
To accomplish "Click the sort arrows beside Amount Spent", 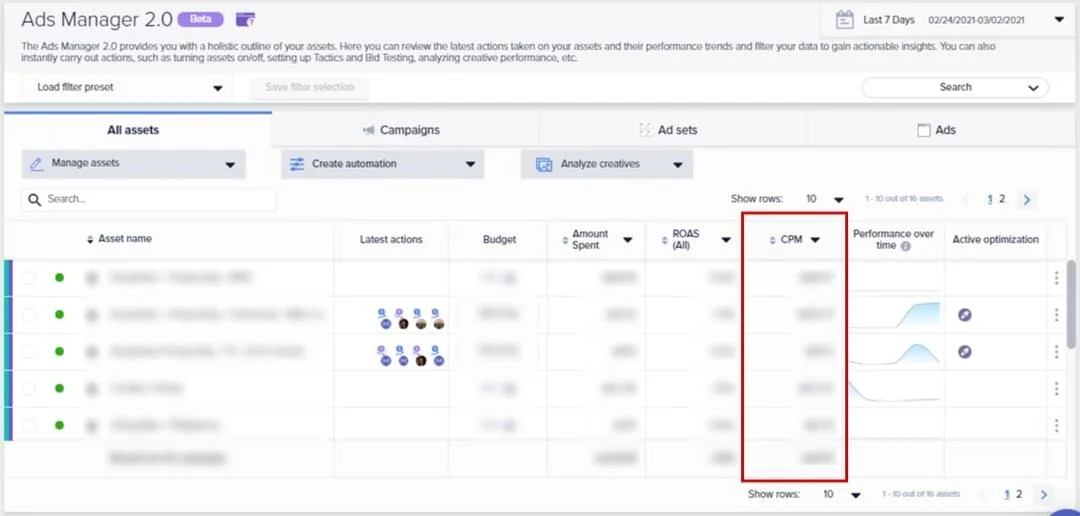I will click(x=565, y=239).
